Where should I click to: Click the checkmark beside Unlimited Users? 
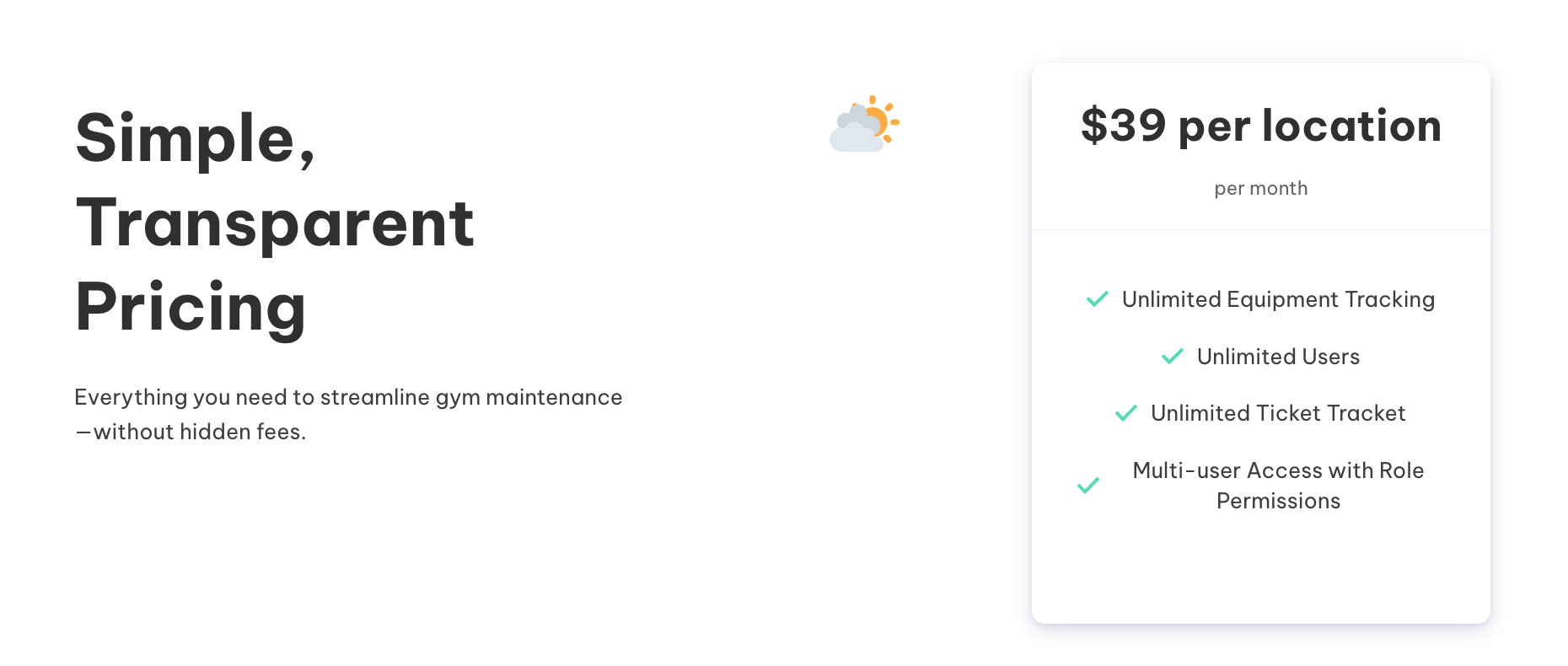1172,357
